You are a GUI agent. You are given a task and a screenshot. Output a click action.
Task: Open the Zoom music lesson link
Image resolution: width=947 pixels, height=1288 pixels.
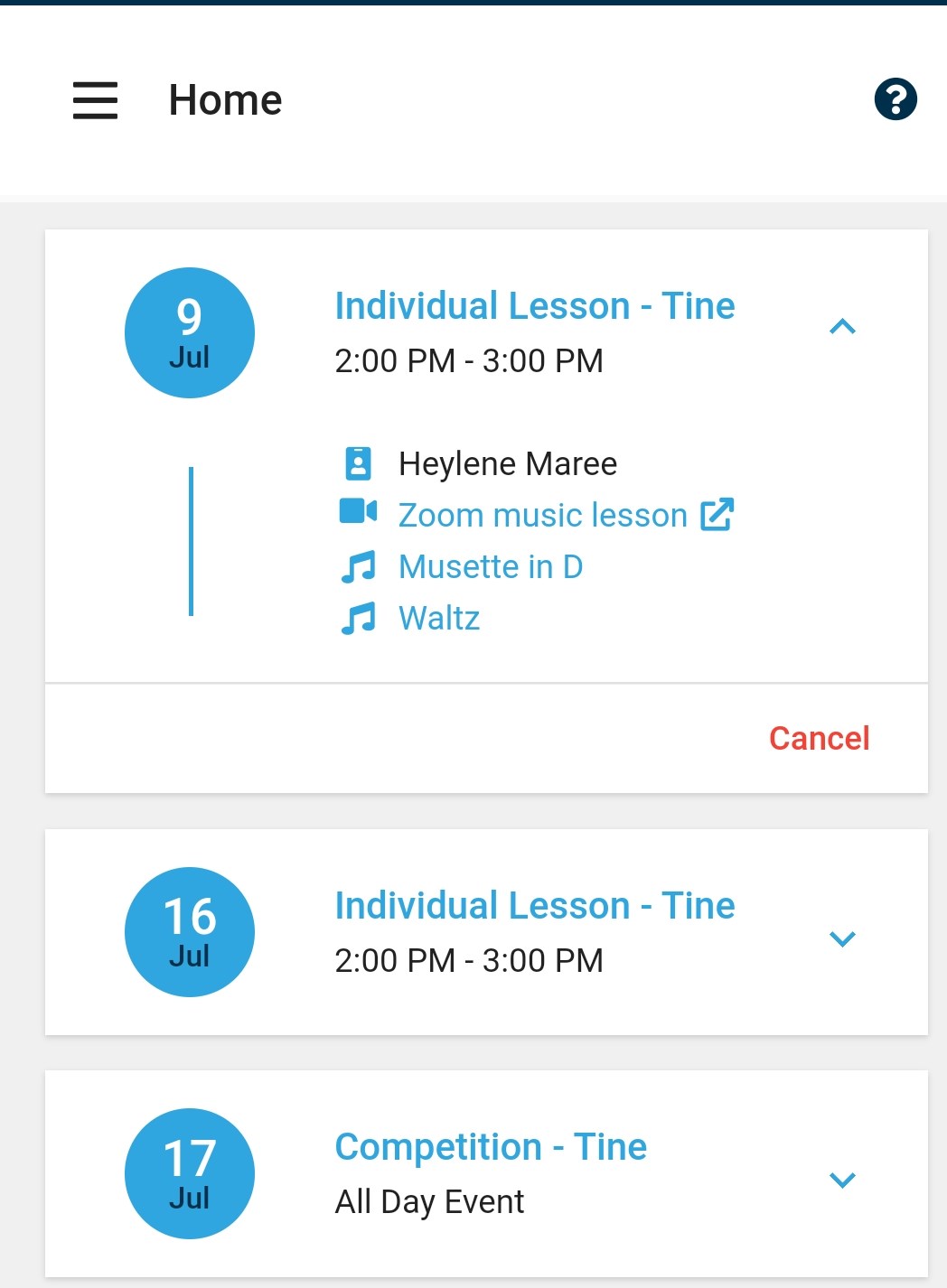click(x=543, y=515)
